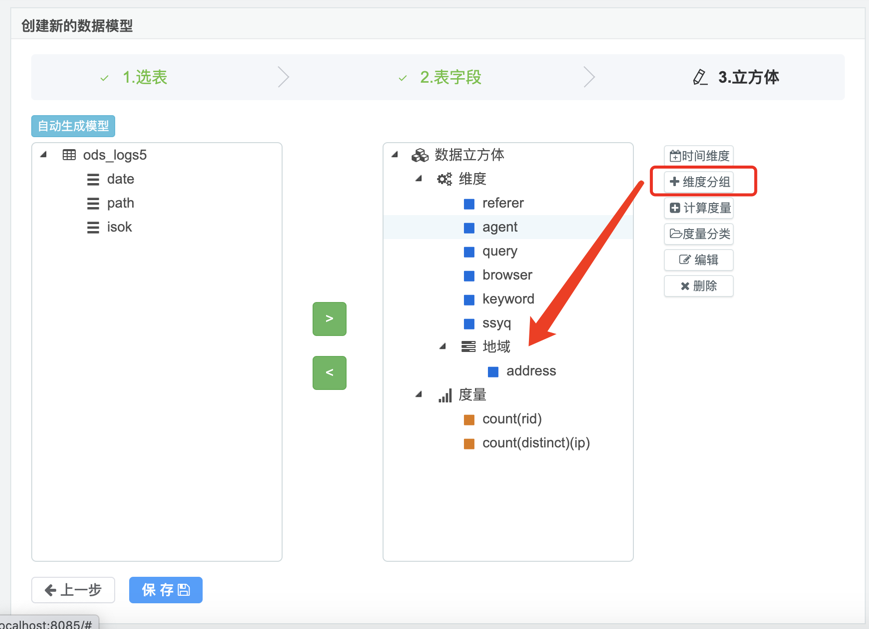
Task: Click the bar chart icon beside 度量
Action: pos(444,395)
